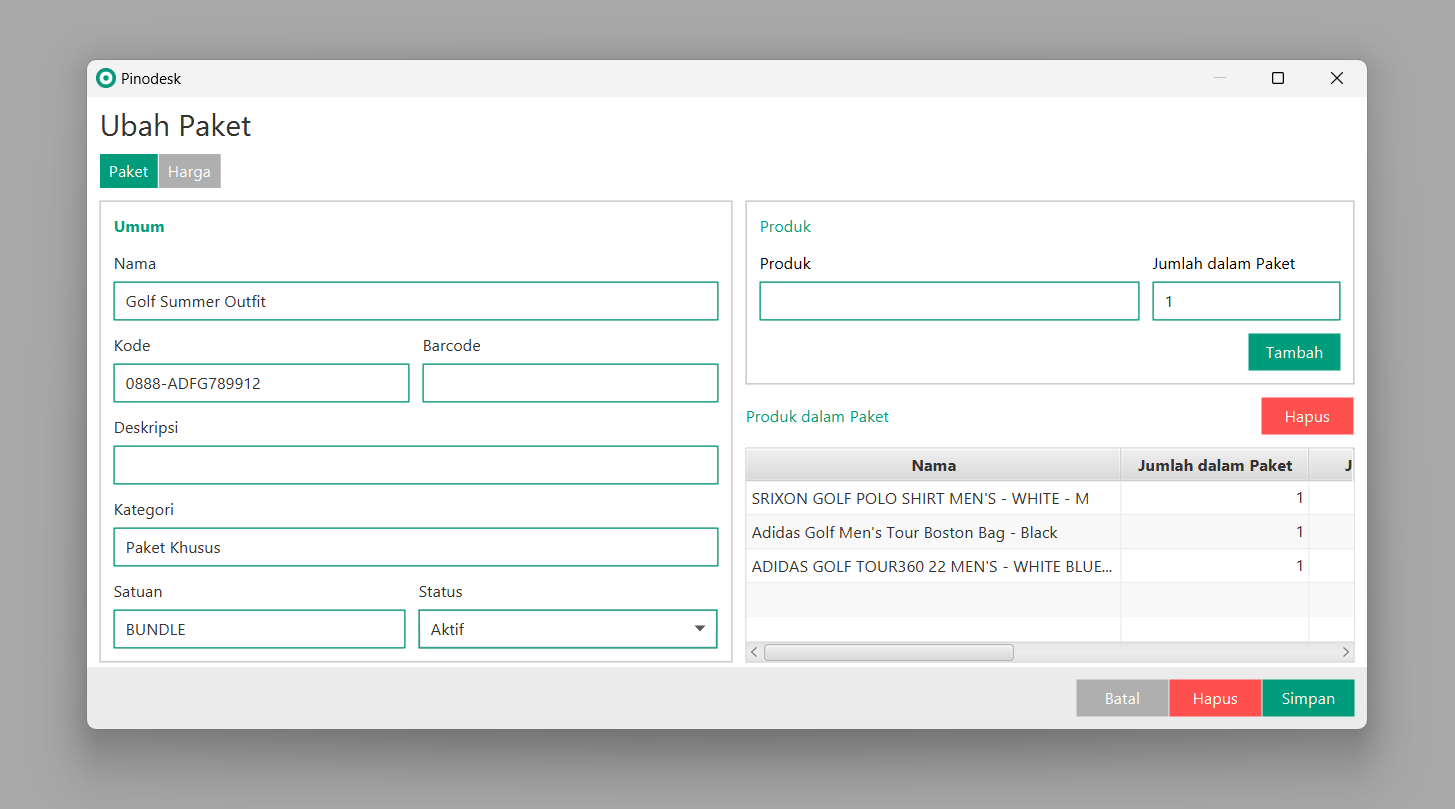Click the right scroll arrow of the table
The image size is (1455, 809).
[1346, 651]
